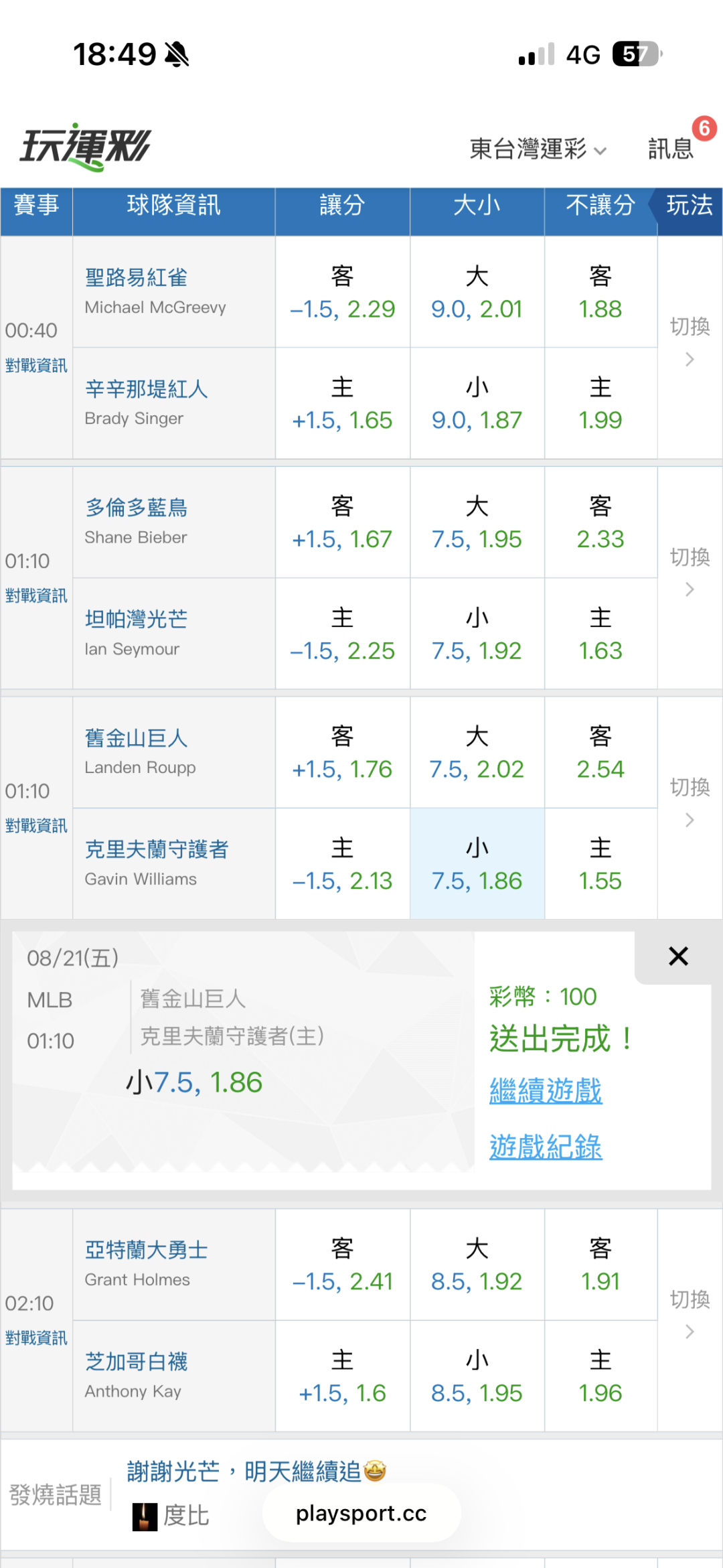The height and width of the screenshot is (1568, 723).
Task: Toggle 小 7.5, 1.86 bet for 克里夫蘭守護者
Action: tap(477, 864)
